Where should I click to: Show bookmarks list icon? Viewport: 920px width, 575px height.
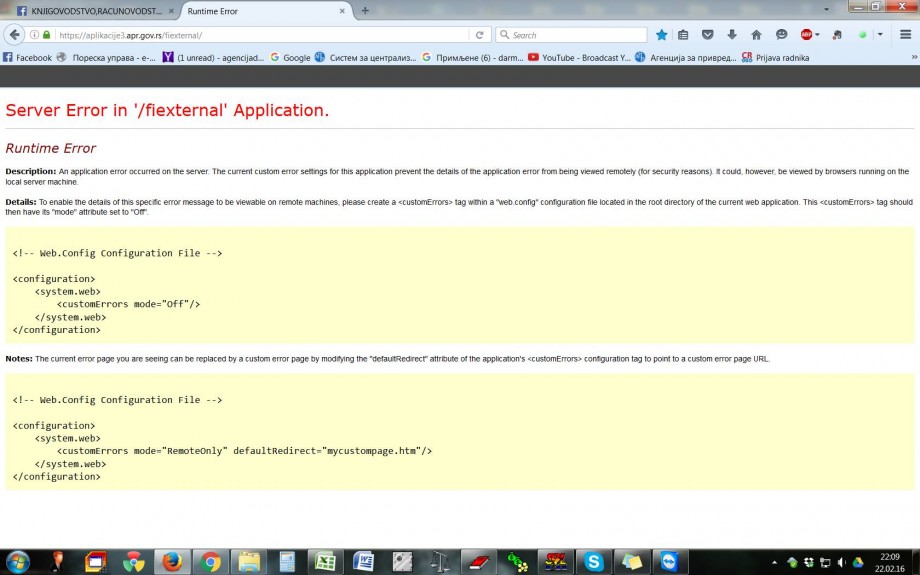(x=683, y=35)
